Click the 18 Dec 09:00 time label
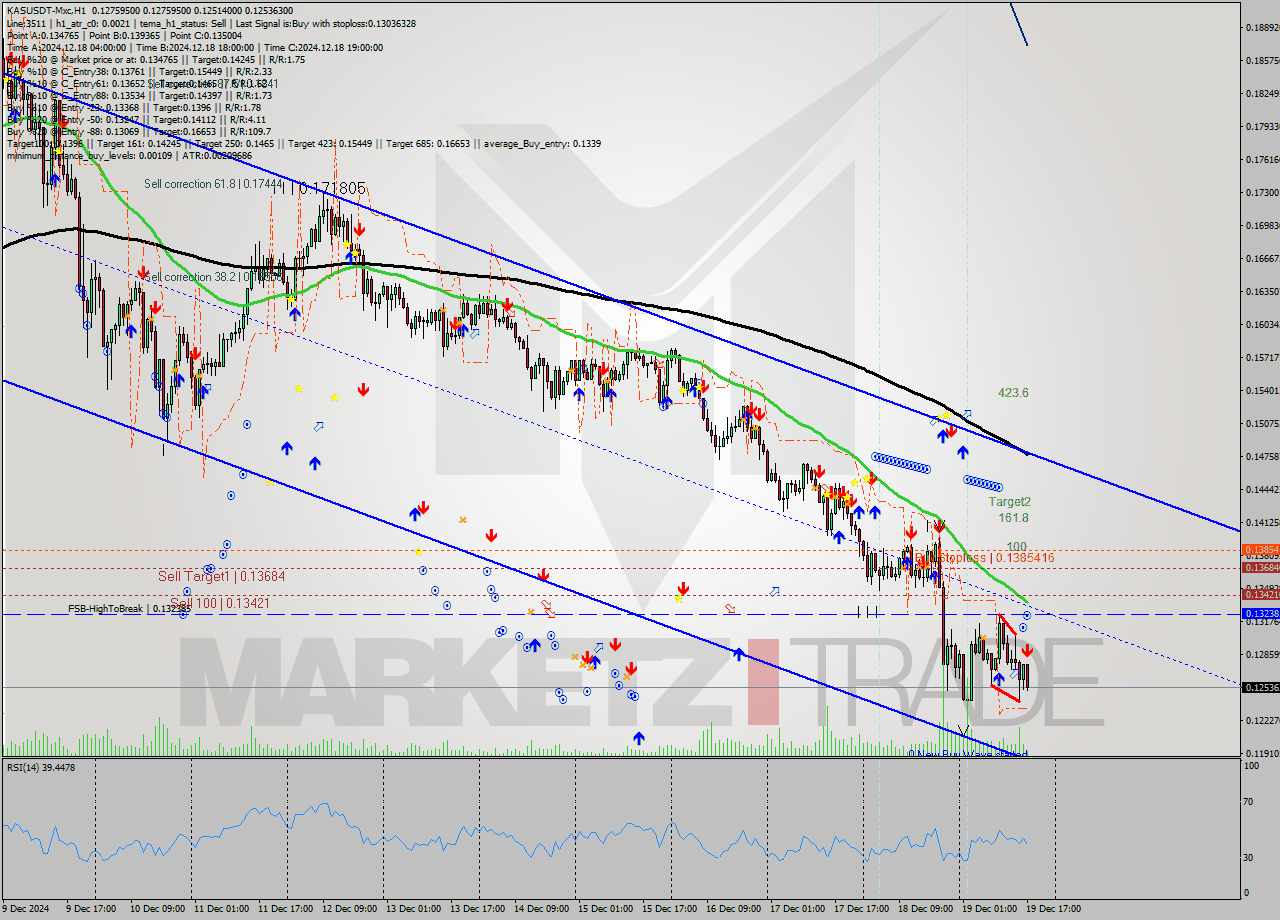The height and width of the screenshot is (920, 1280). pos(924,909)
